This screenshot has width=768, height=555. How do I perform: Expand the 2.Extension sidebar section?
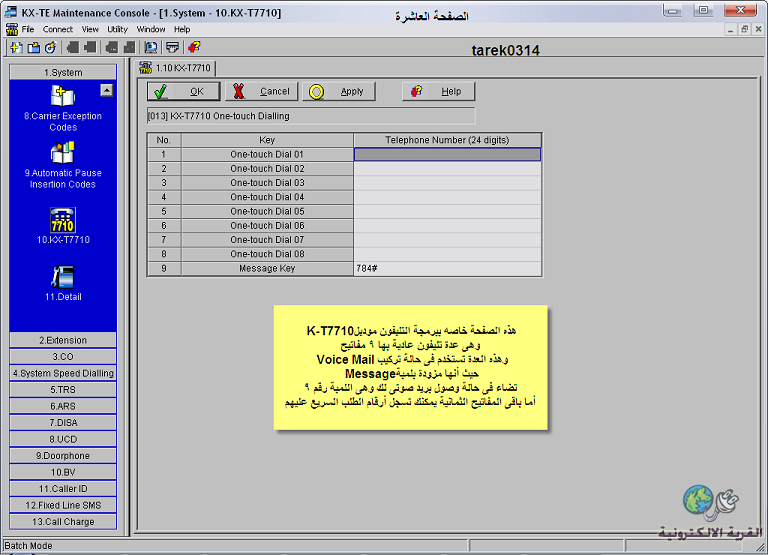tap(63, 340)
